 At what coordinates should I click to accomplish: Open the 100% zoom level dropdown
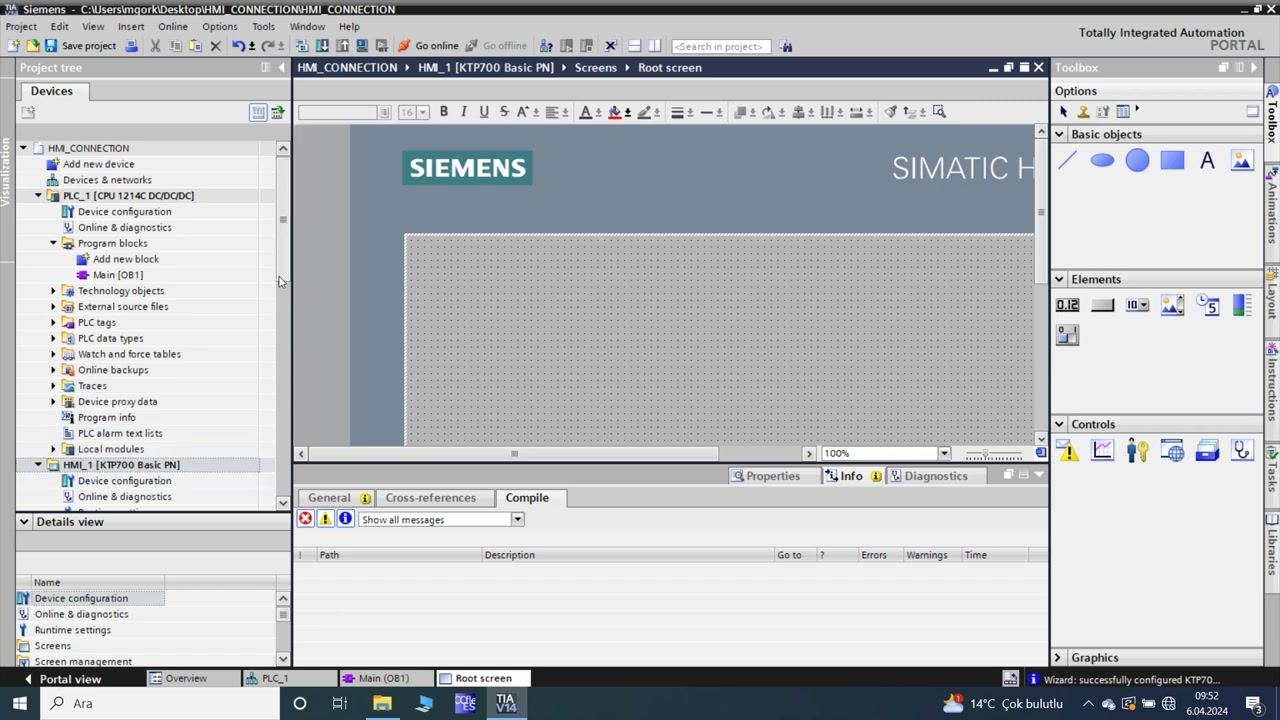tap(944, 454)
